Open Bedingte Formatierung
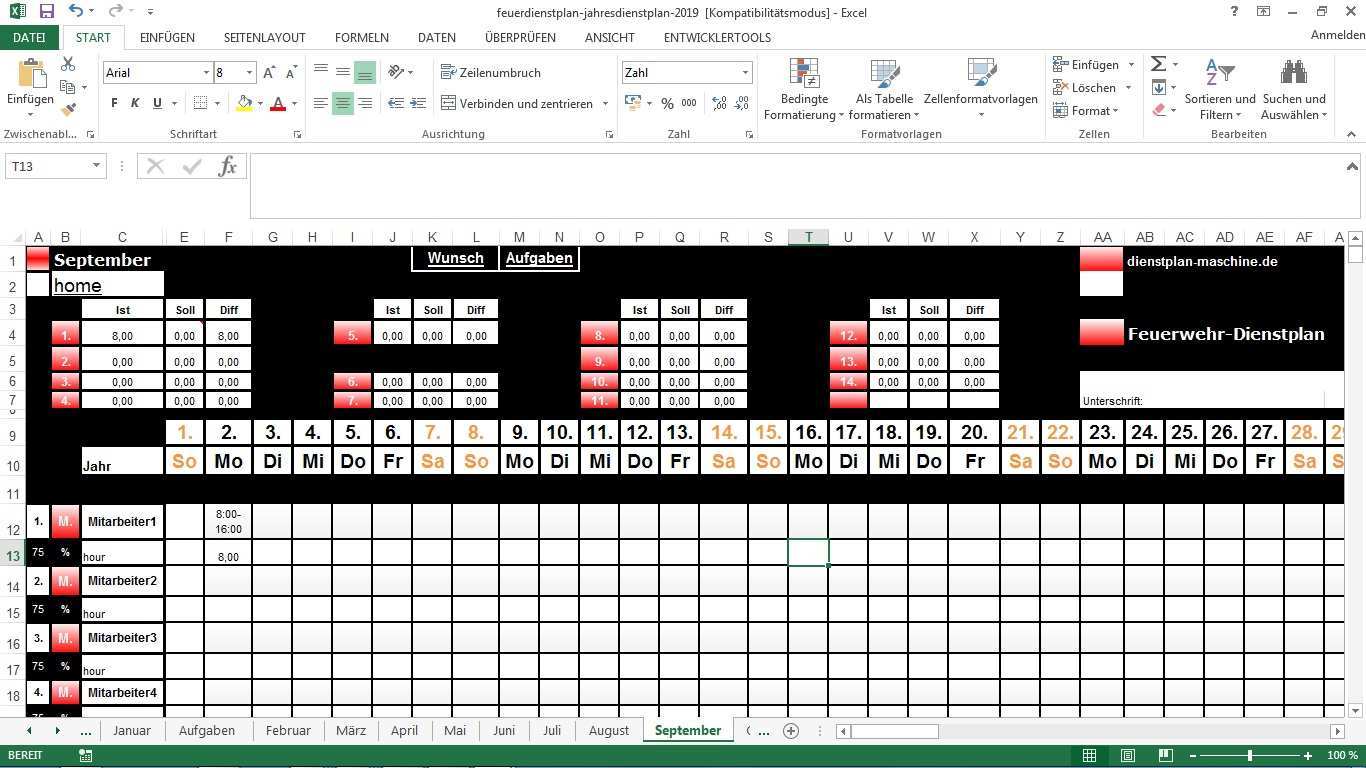The image size is (1366, 768). point(804,90)
